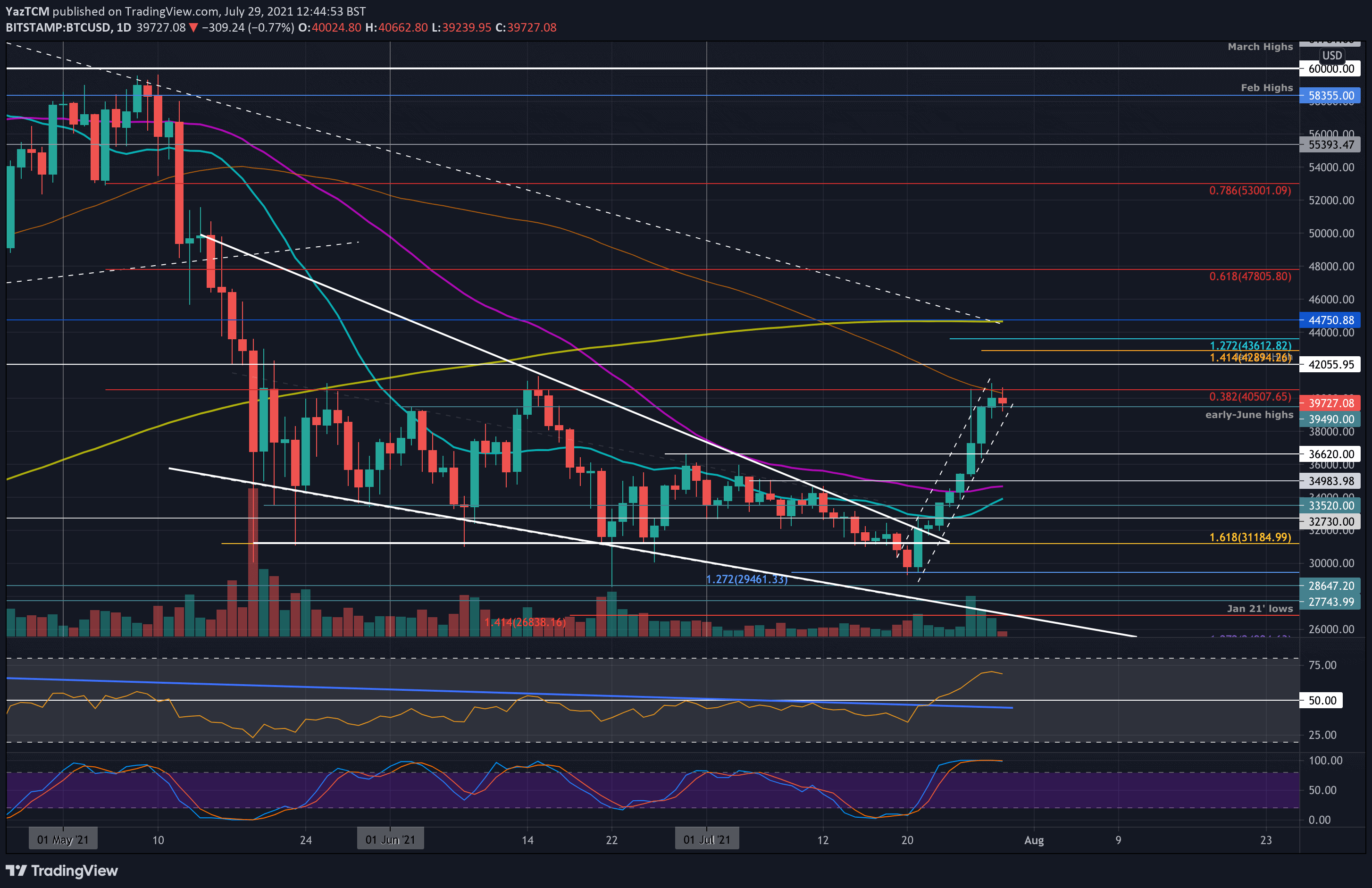Click the O:40024.80 open value

pyautogui.click(x=330, y=28)
